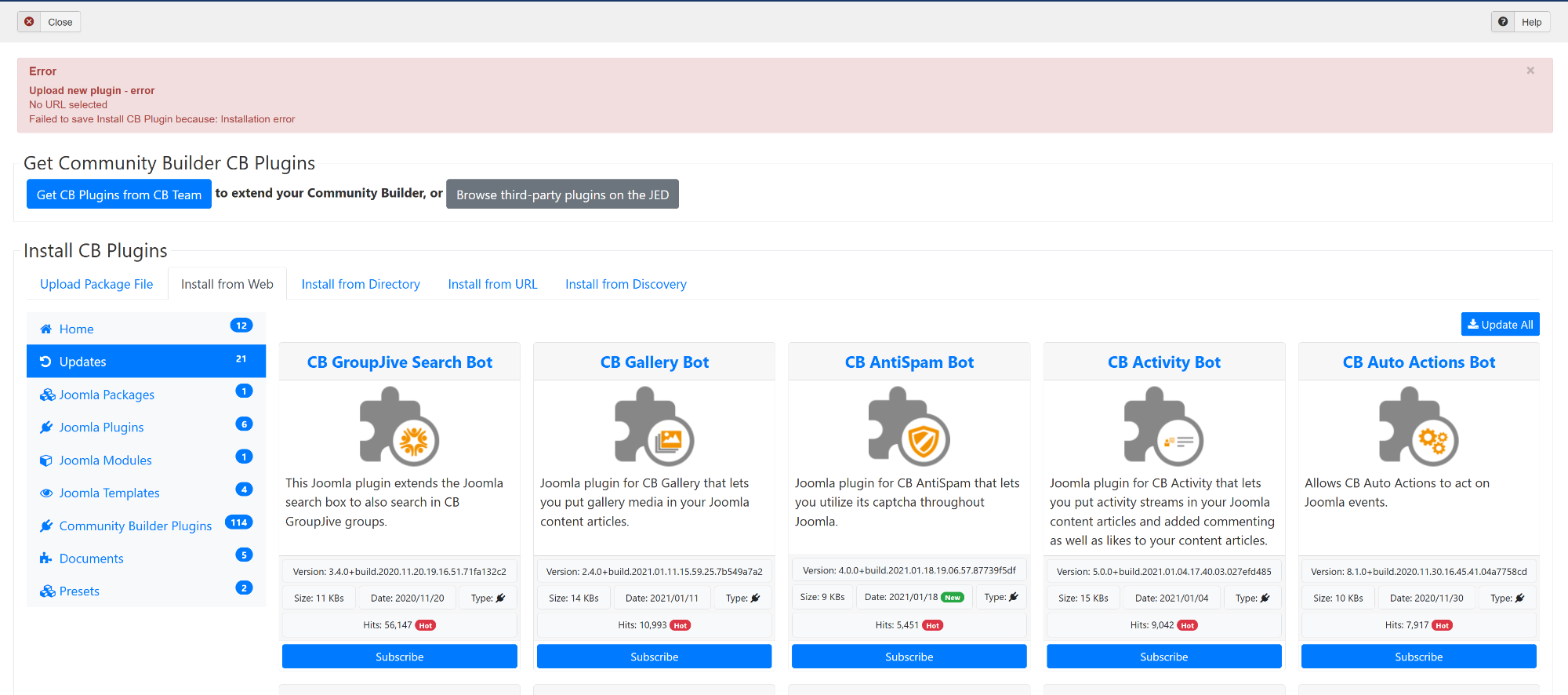Click the Updates refresh icon

pos(45,362)
